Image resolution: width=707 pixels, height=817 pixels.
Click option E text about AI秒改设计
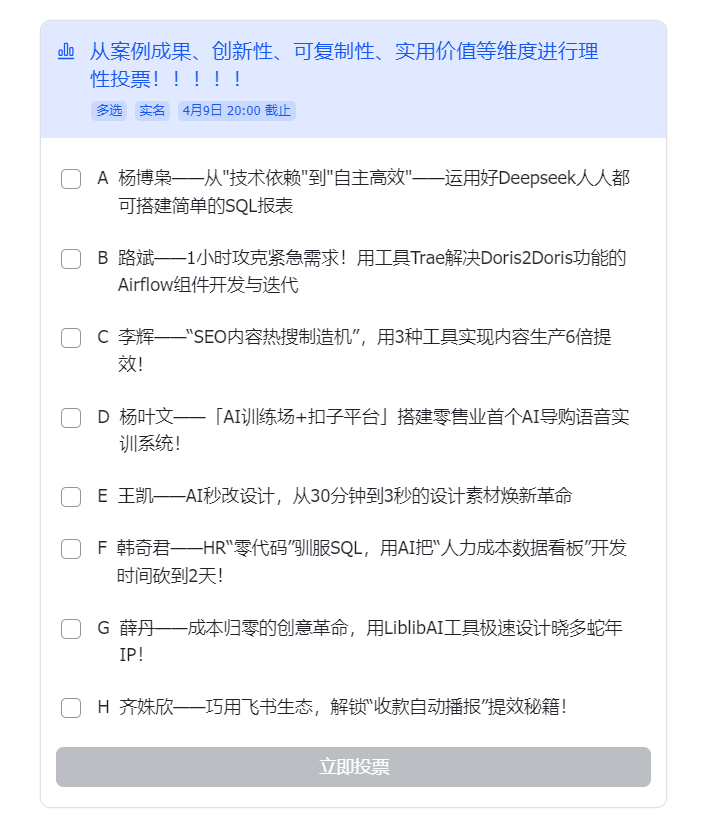345,496
